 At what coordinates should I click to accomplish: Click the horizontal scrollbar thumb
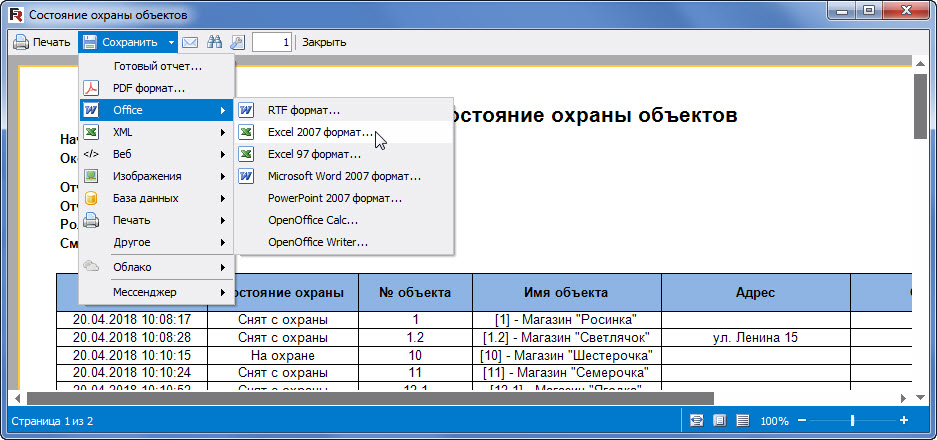point(370,398)
